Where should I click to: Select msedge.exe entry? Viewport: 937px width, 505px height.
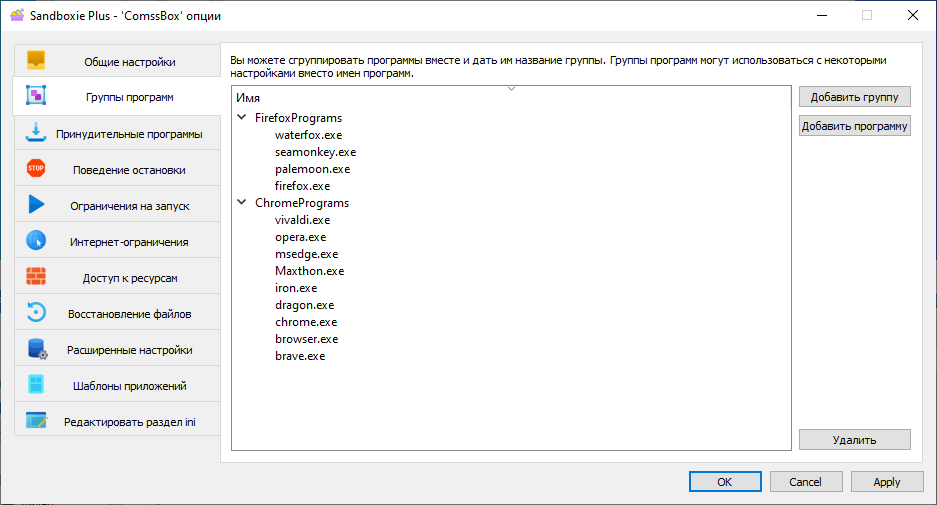tap(307, 254)
